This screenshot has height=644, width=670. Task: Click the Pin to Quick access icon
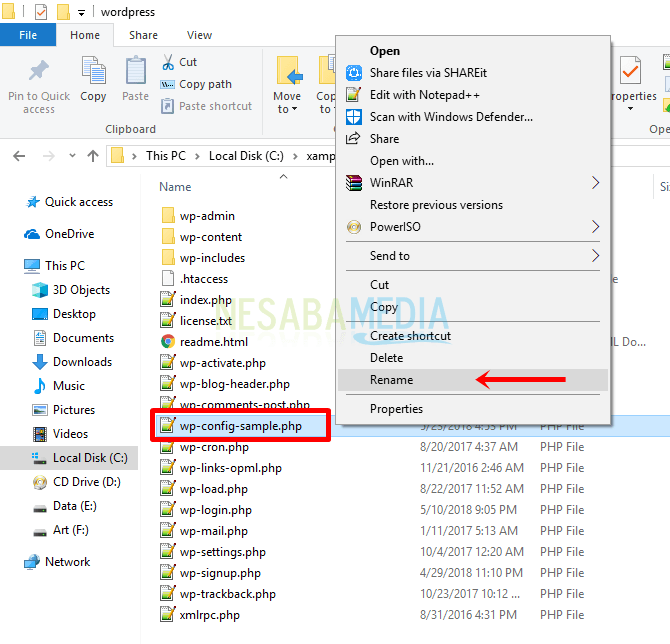[x=38, y=72]
